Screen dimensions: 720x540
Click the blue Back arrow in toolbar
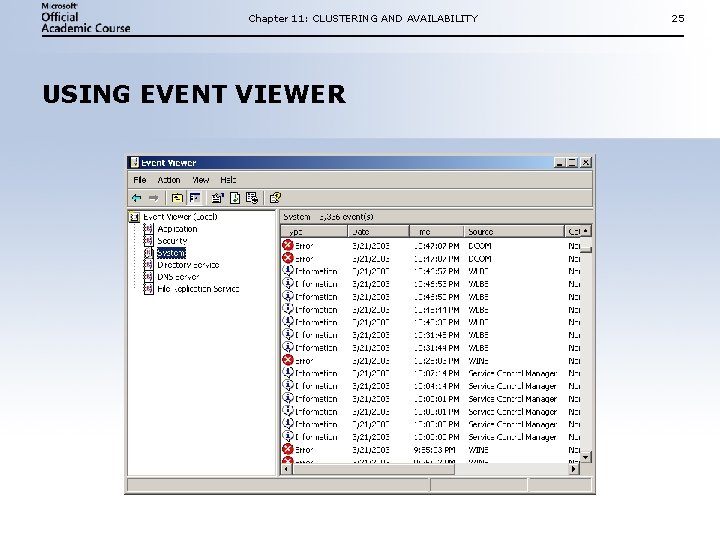point(136,198)
